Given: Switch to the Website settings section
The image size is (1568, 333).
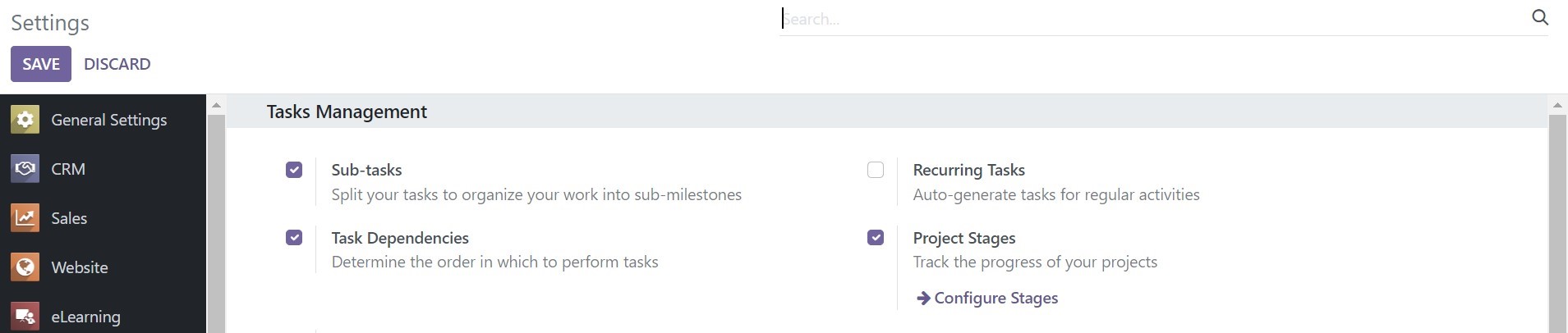Looking at the screenshot, I should [x=103, y=267].
